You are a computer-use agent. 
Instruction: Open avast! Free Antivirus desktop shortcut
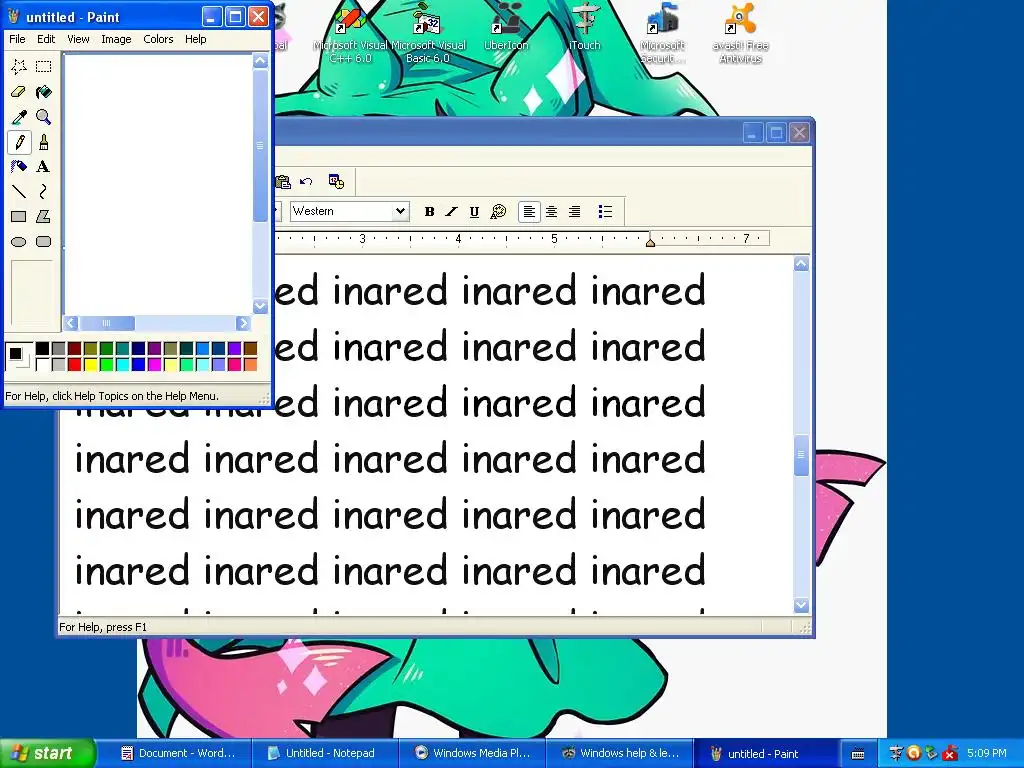coord(741,33)
